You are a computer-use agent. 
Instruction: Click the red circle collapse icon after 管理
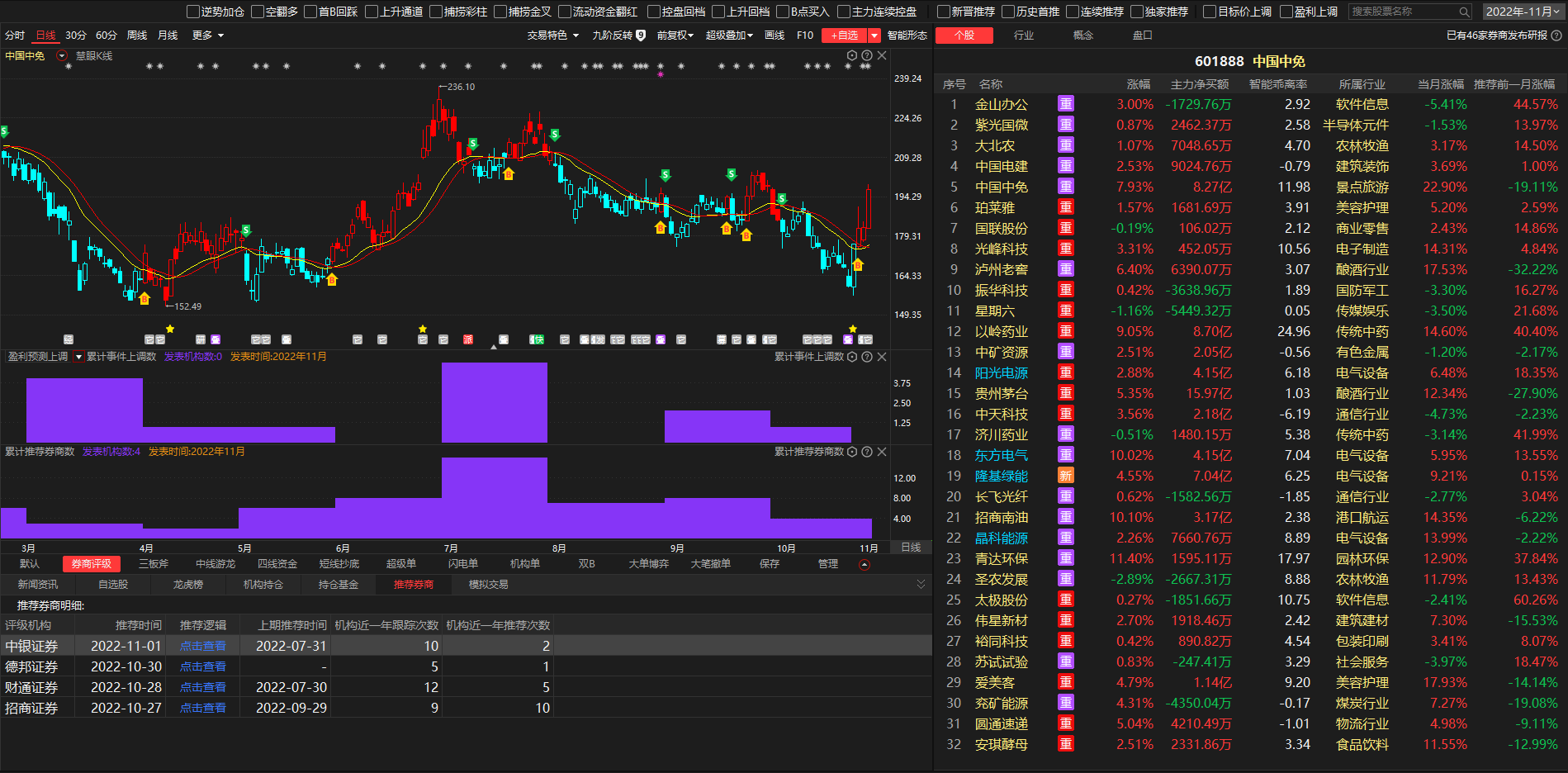click(865, 565)
